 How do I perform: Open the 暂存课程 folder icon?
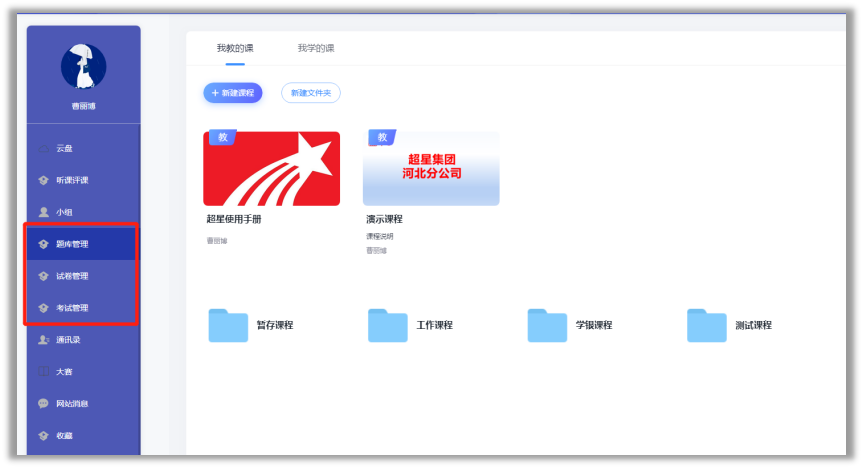tap(228, 325)
